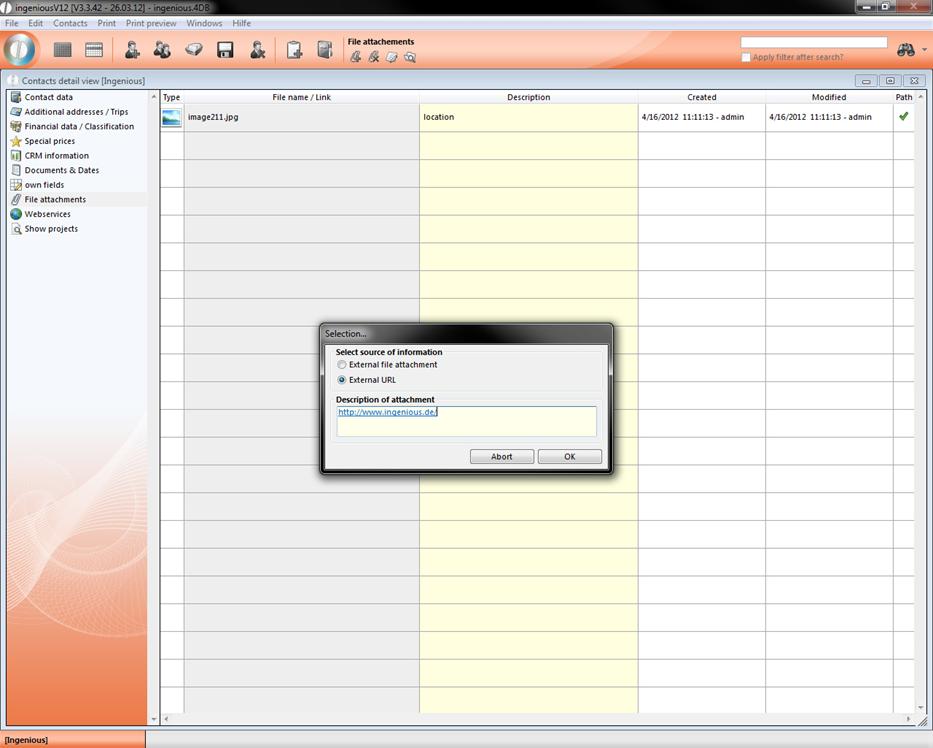933x748 pixels.
Task: Click the image211.jpg thumbnail
Action: [x=172, y=118]
